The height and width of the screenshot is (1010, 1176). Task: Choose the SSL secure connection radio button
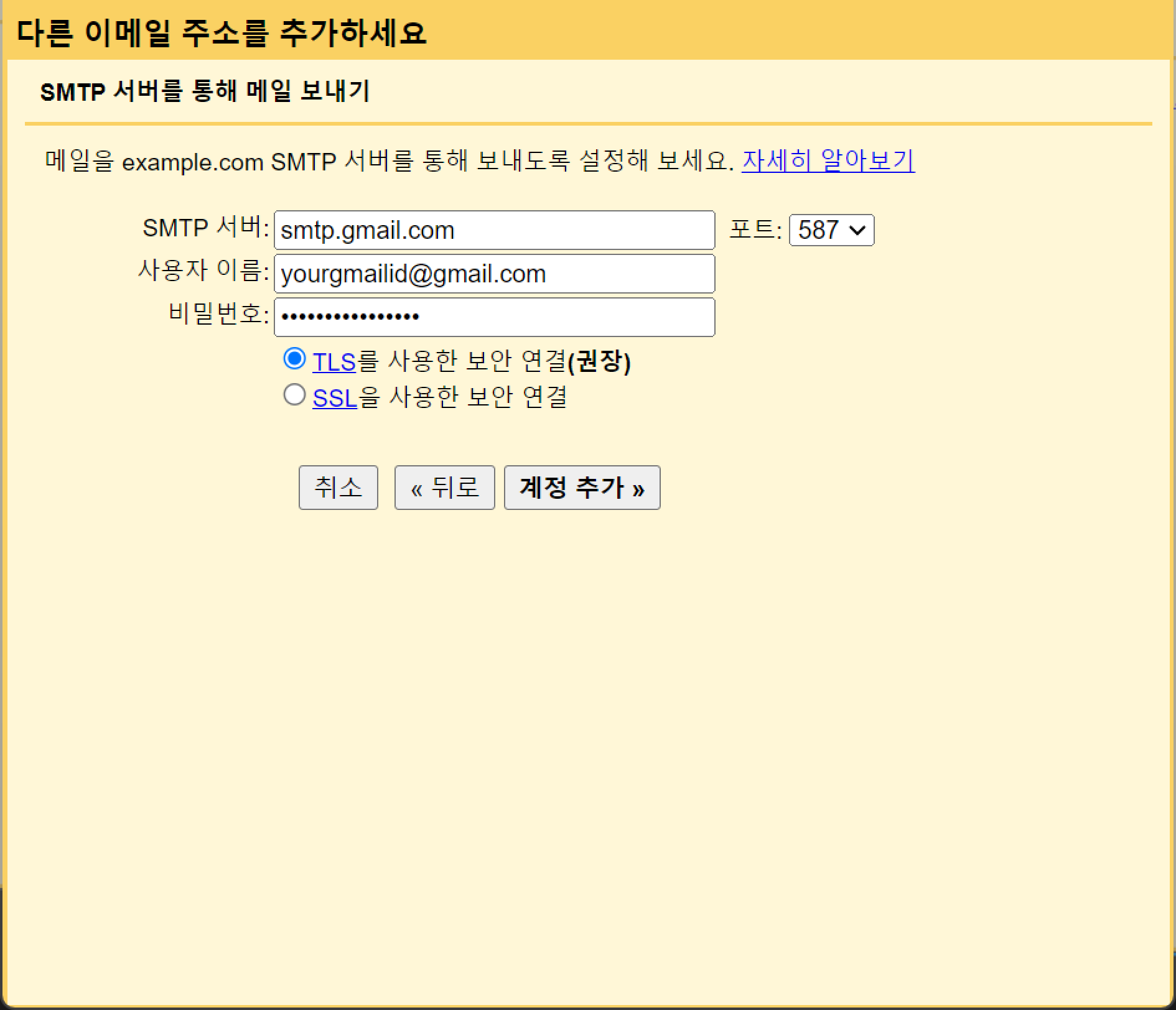294,395
